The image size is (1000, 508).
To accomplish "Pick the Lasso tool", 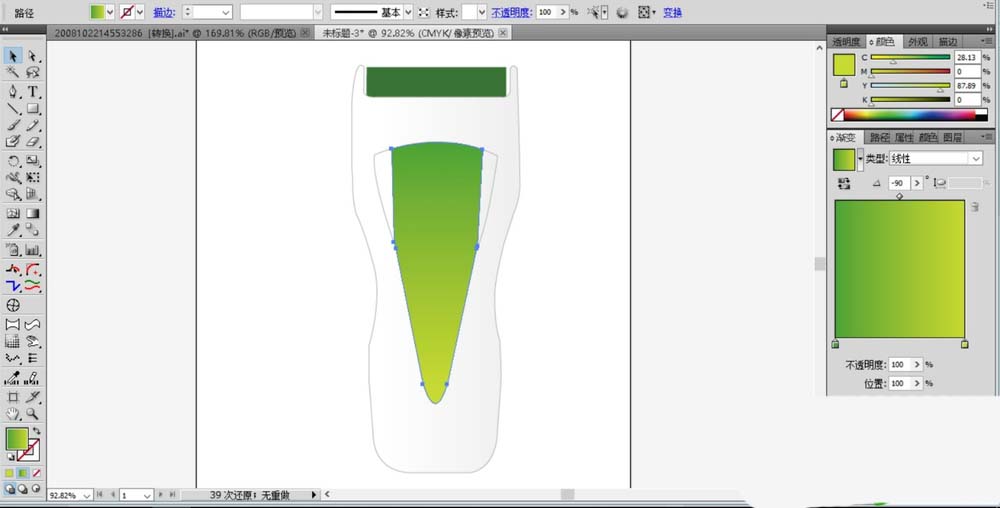I will tap(33, 73).
